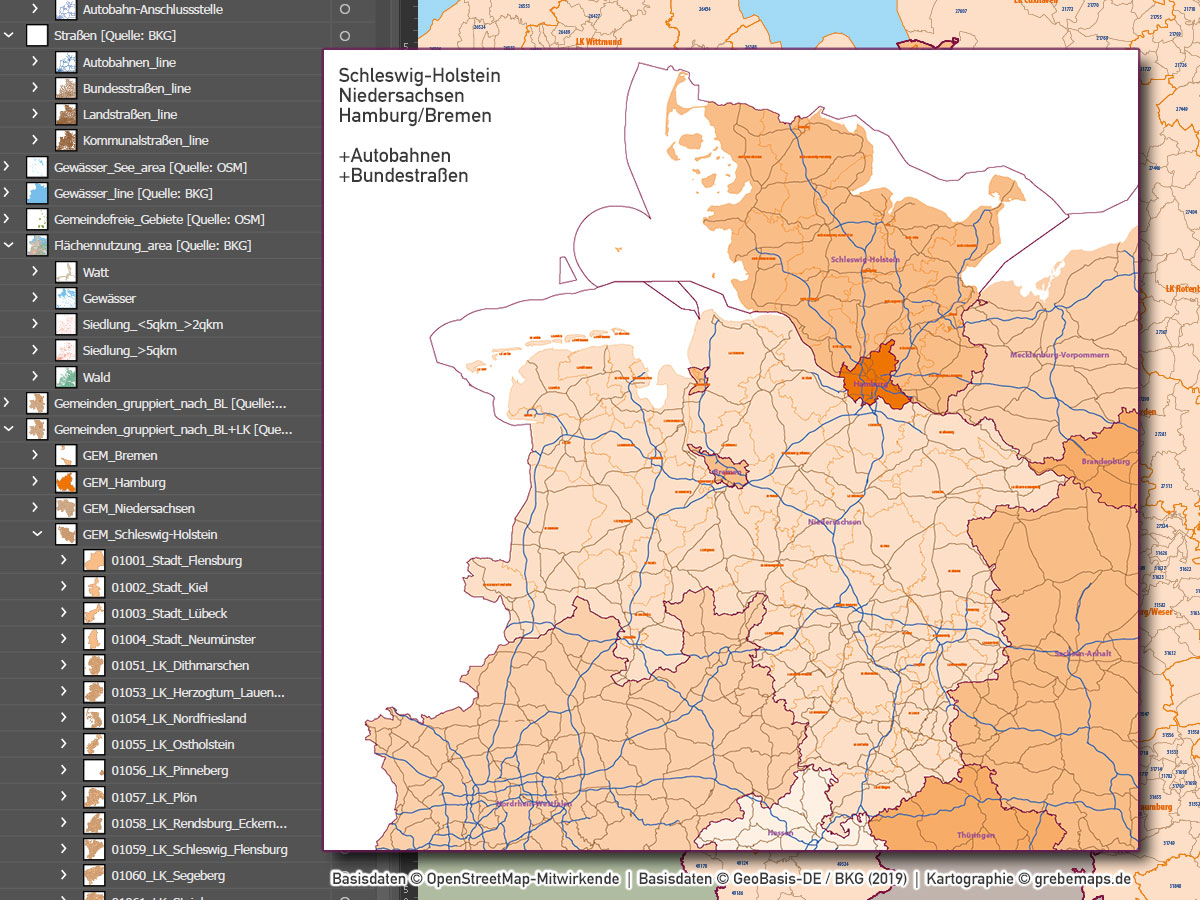Click the Autobahnen_line layer thumbnail
The height and width of the screenshot is (900, 1200).
coord(66,61)
